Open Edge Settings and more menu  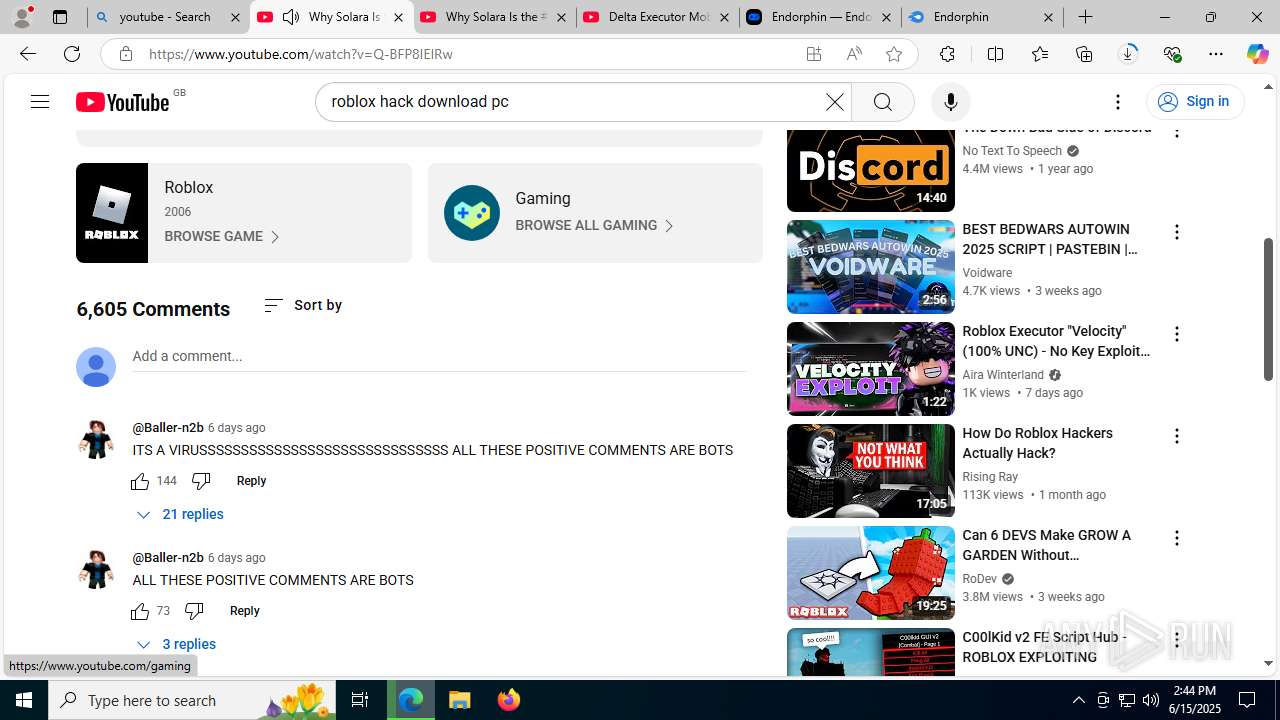[1216, 54]
